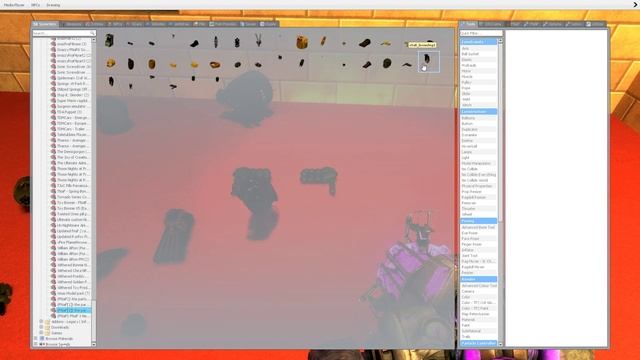Select Browse Sounds in the tree
The width and height of the screenshot is (640, 360).
57,344
